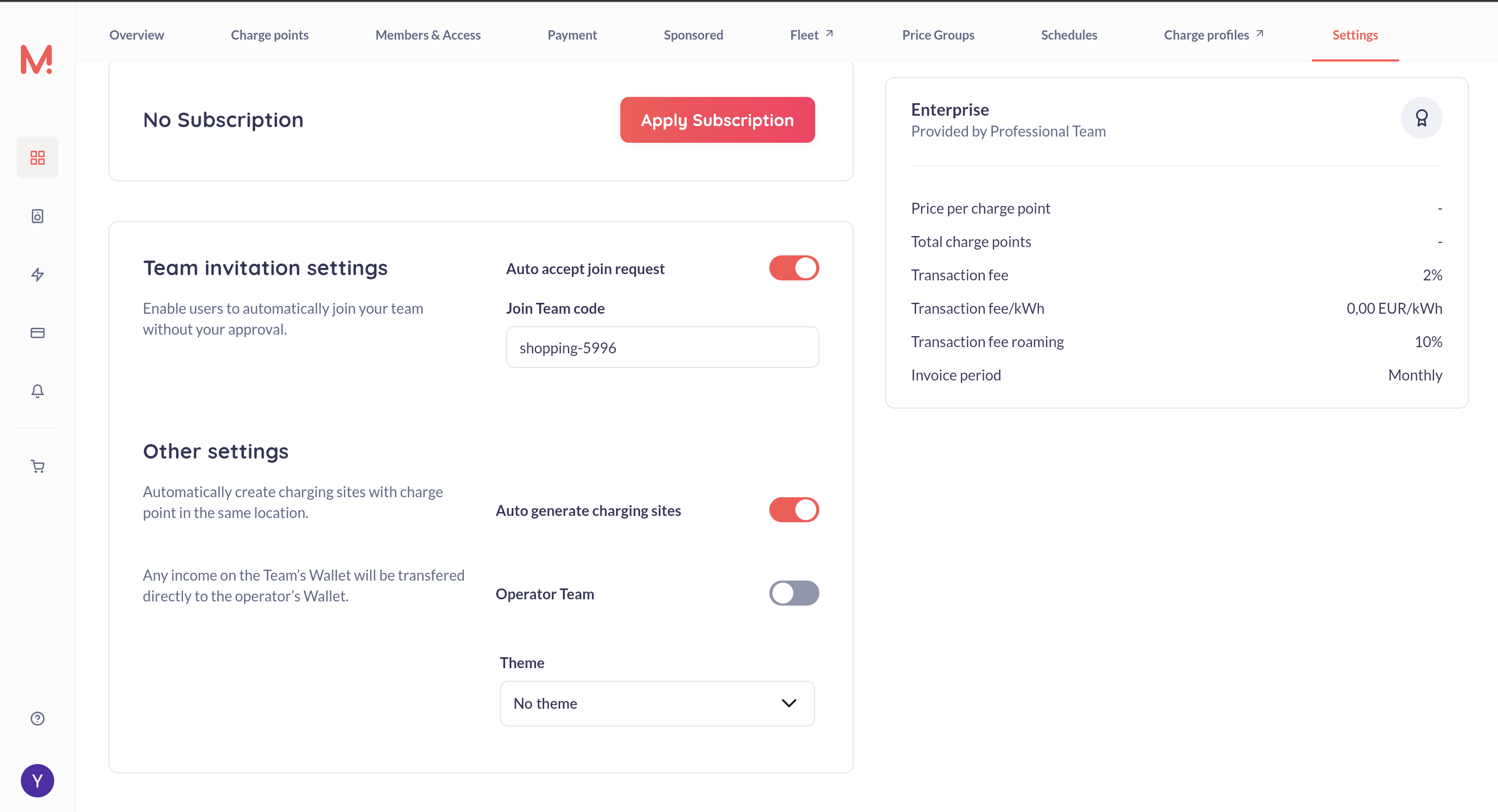Click the red M logo icon
Image resolution: width=1498 pixels, height=812 pixels.
point(36,59)
